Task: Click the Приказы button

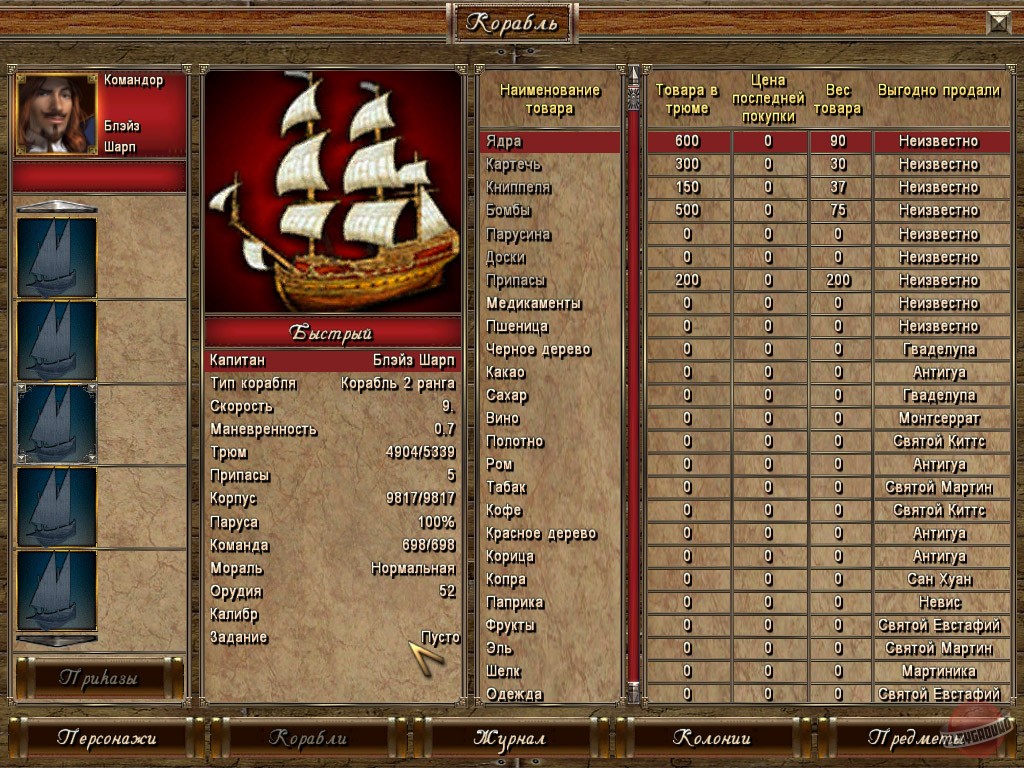Action: [x=99, y=678]
